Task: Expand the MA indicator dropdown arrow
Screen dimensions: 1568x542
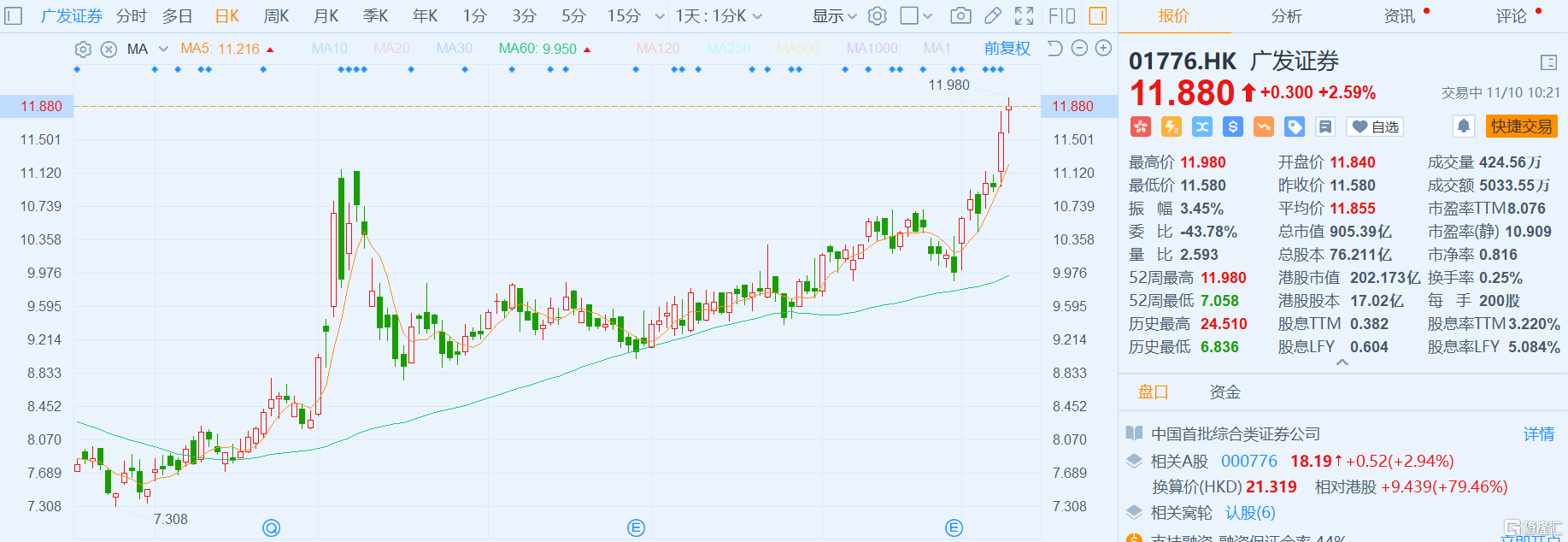Action: (163, 50)
